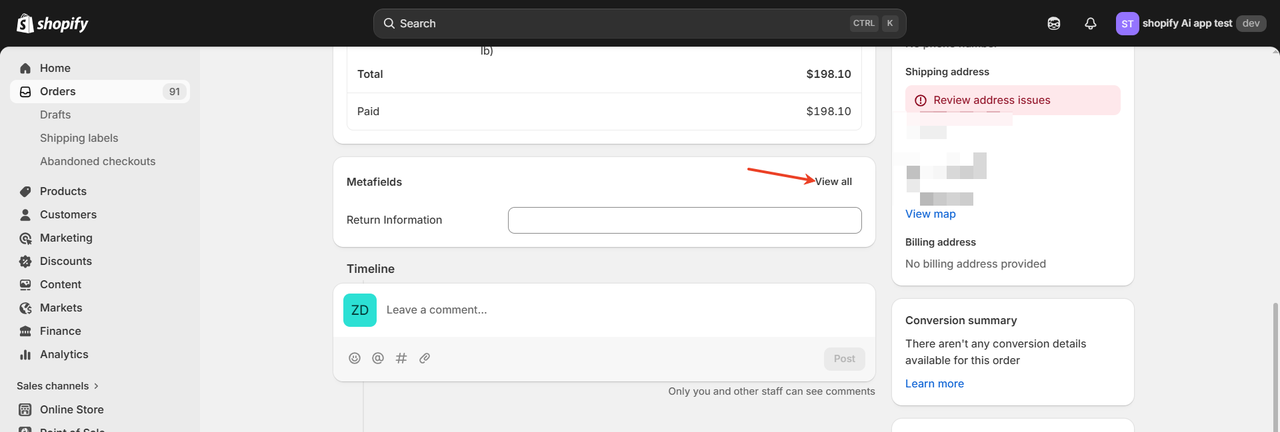Click View all metafields link
The height and width of the screenshot is (432, 1280).
(x=833, y=182)
